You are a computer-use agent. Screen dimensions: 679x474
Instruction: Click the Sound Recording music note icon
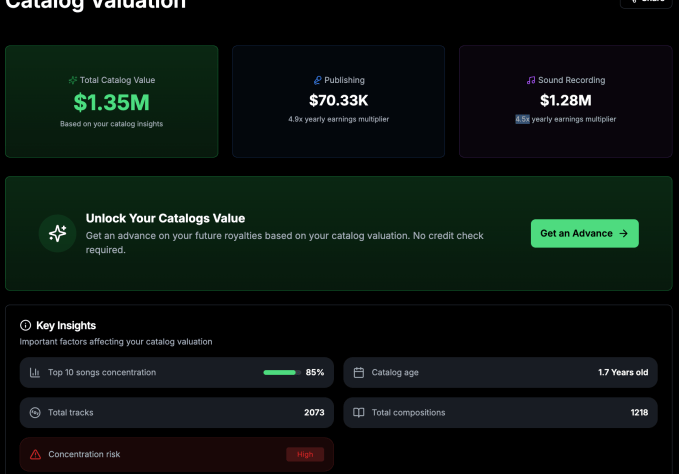[x=531, y=80]
